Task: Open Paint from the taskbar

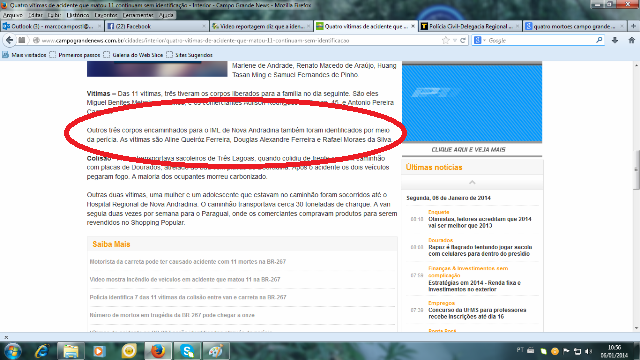Action: (216, 351)
